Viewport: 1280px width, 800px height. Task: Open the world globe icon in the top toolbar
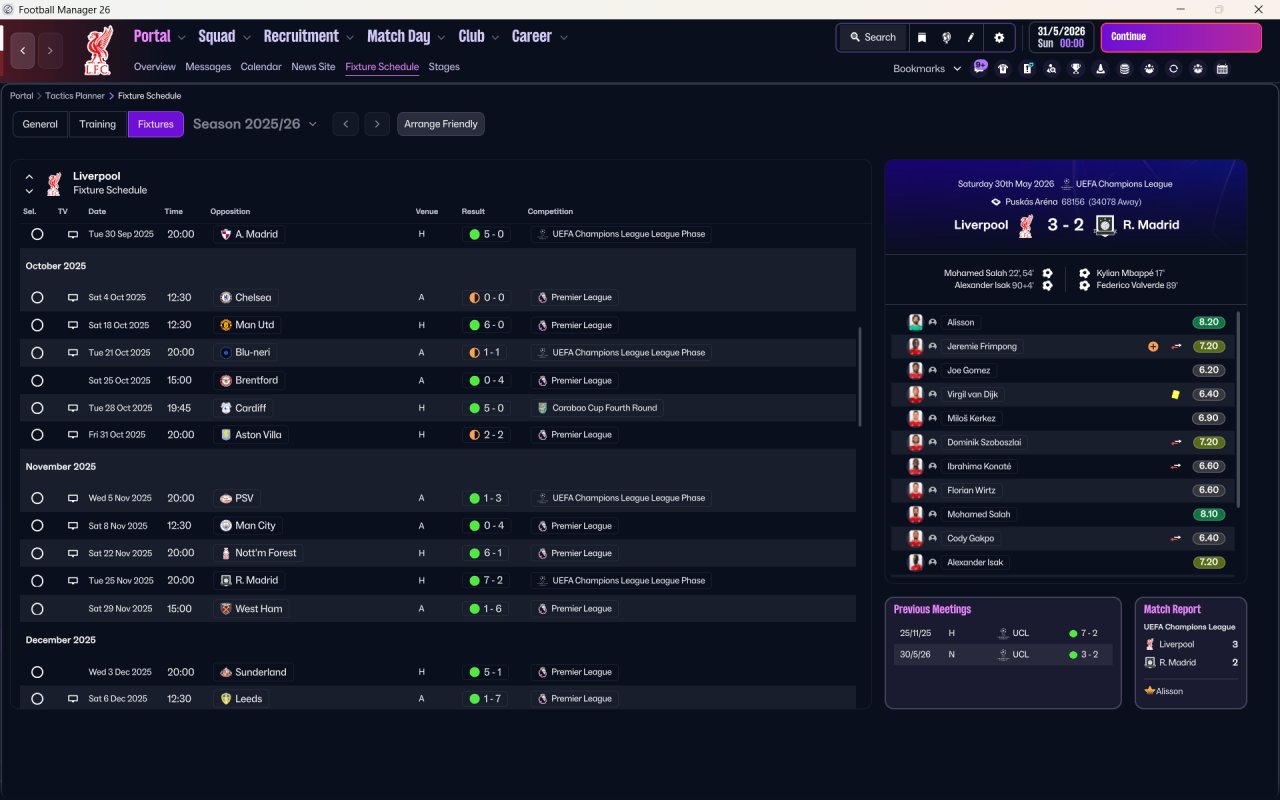pyautogui.click(x=946, y=37)
